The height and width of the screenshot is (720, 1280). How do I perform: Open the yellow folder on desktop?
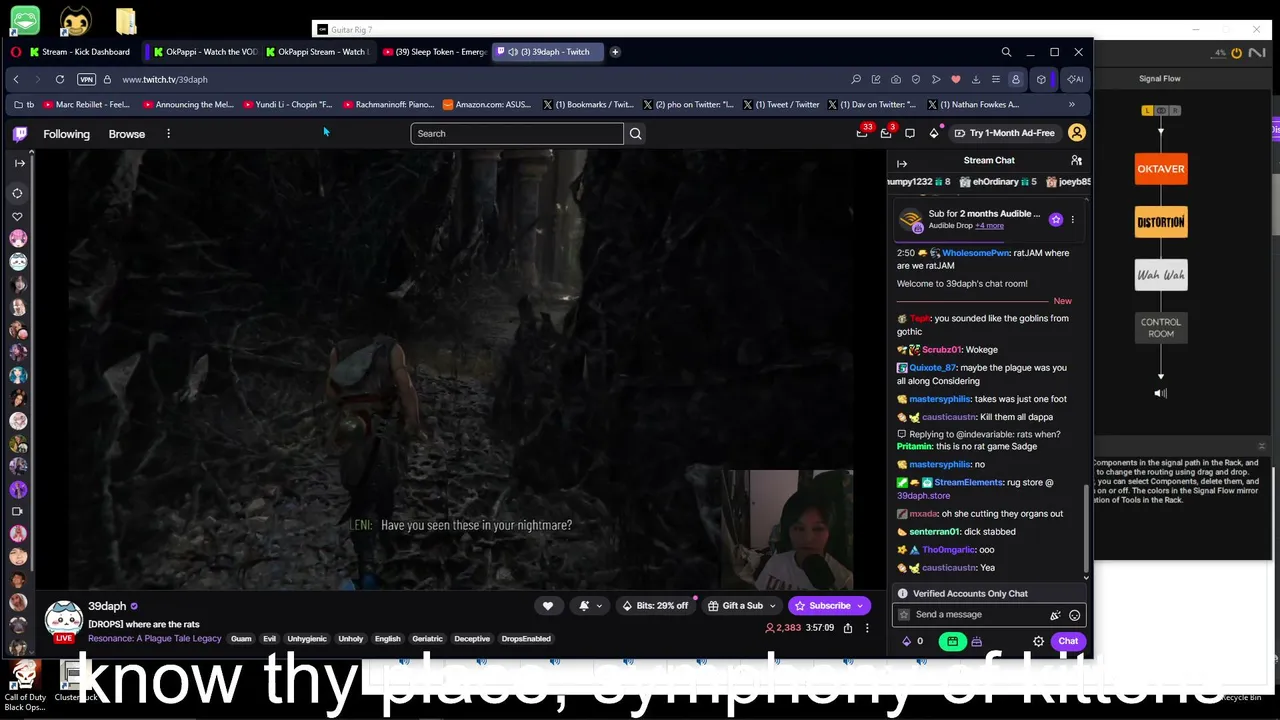coord(125,21)
